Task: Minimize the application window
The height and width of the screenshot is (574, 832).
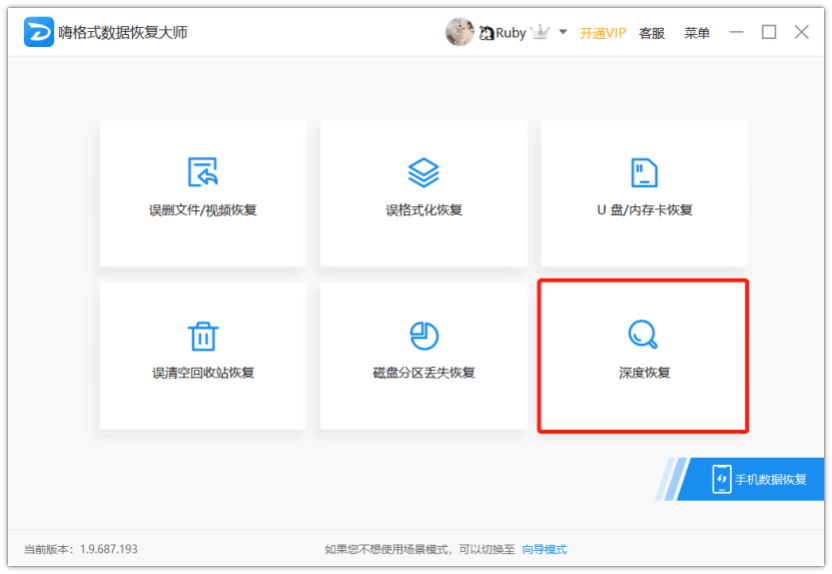Action: 736,32
